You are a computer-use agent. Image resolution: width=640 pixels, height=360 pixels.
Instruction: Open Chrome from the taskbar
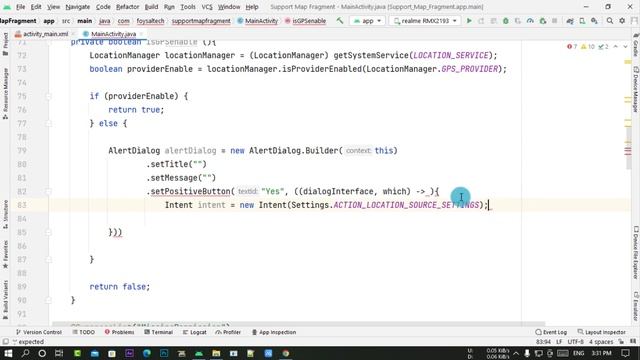tap(286, 353)
